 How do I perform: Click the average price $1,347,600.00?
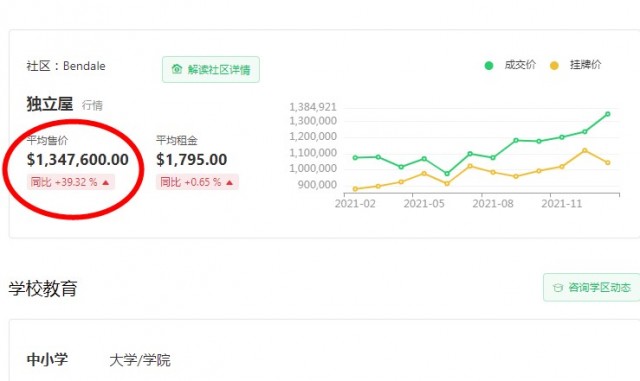click(x=78, y=160)
